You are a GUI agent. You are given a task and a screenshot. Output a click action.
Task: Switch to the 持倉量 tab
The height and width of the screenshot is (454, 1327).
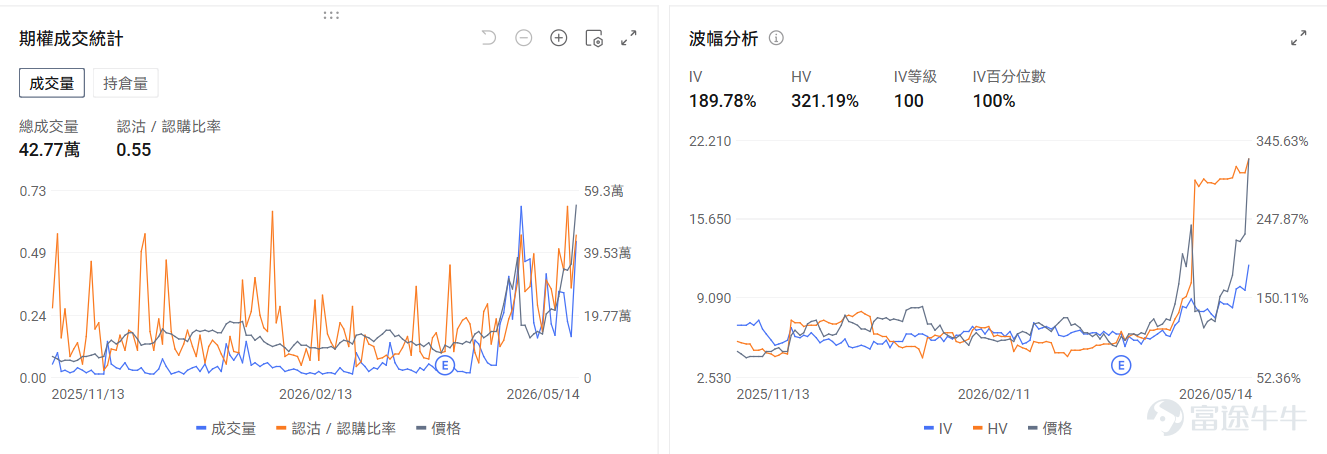[125, 83]
